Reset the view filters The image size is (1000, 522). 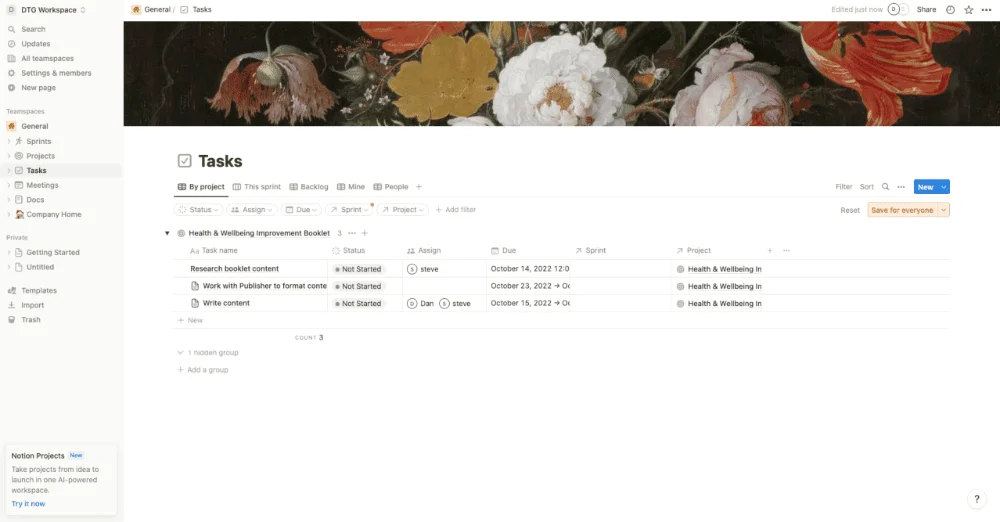point(849,211)
